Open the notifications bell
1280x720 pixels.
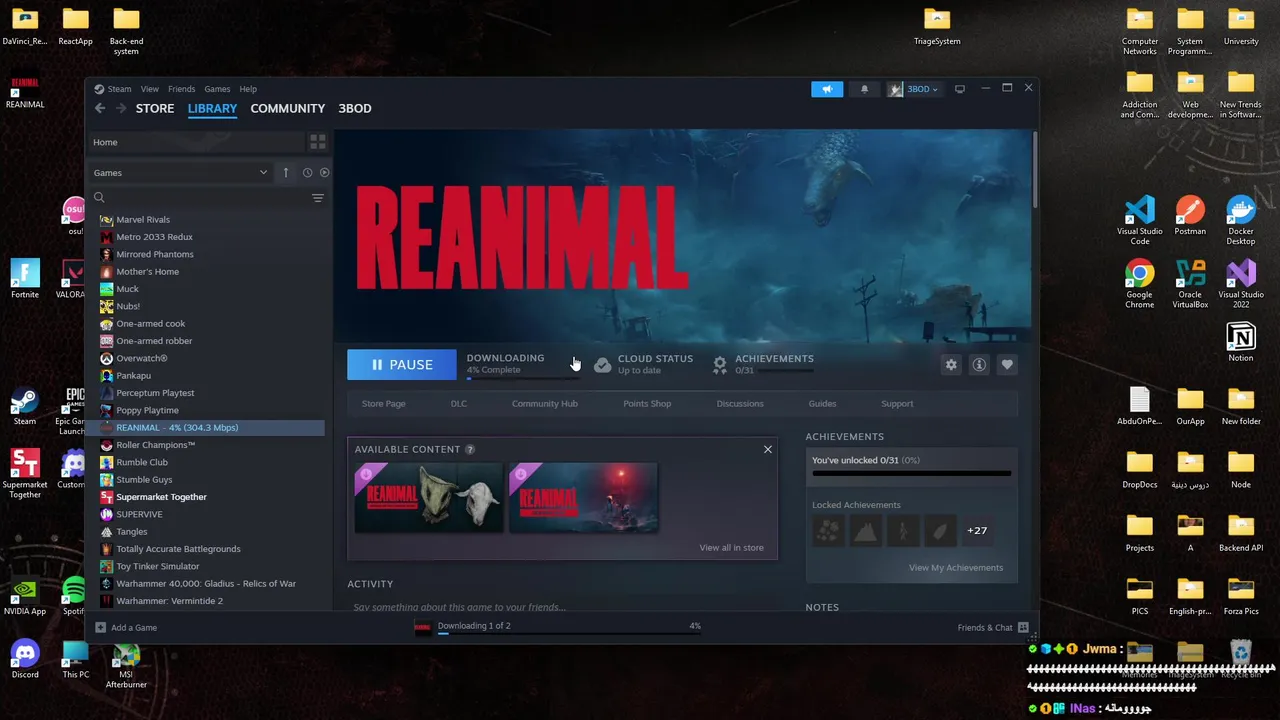[x=865, y=89]
